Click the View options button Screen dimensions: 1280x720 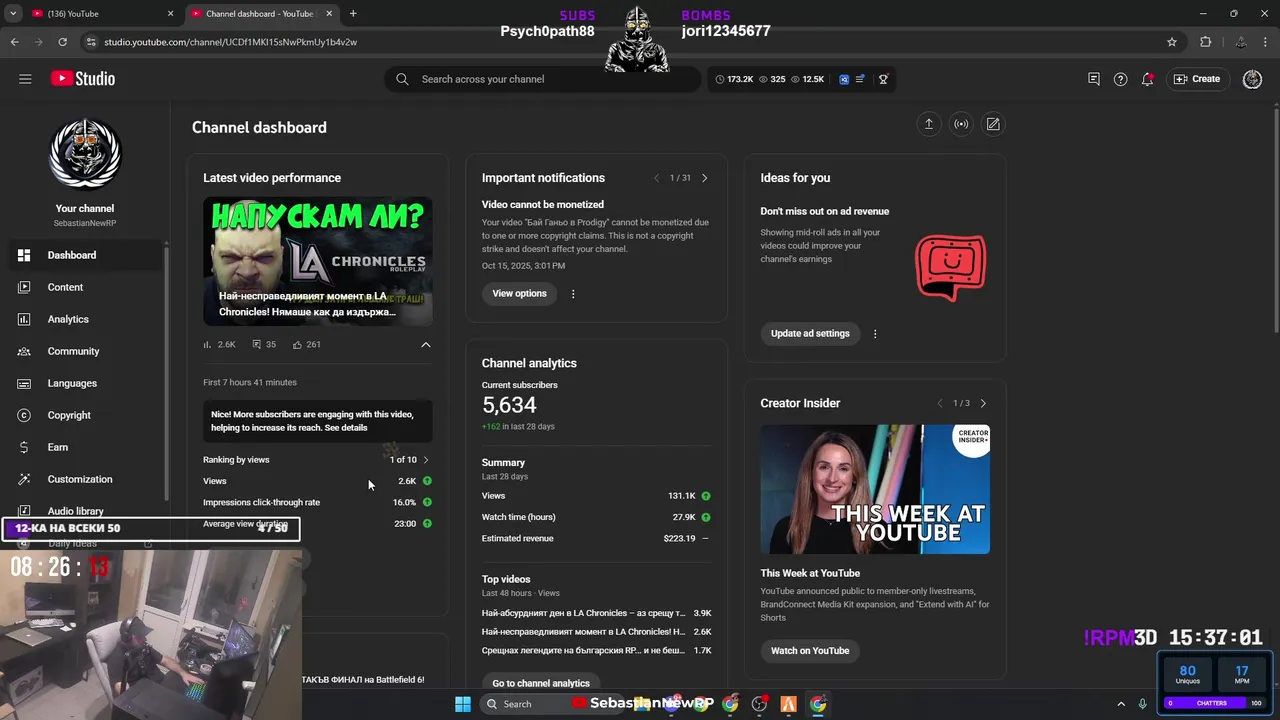click(519, 294)
